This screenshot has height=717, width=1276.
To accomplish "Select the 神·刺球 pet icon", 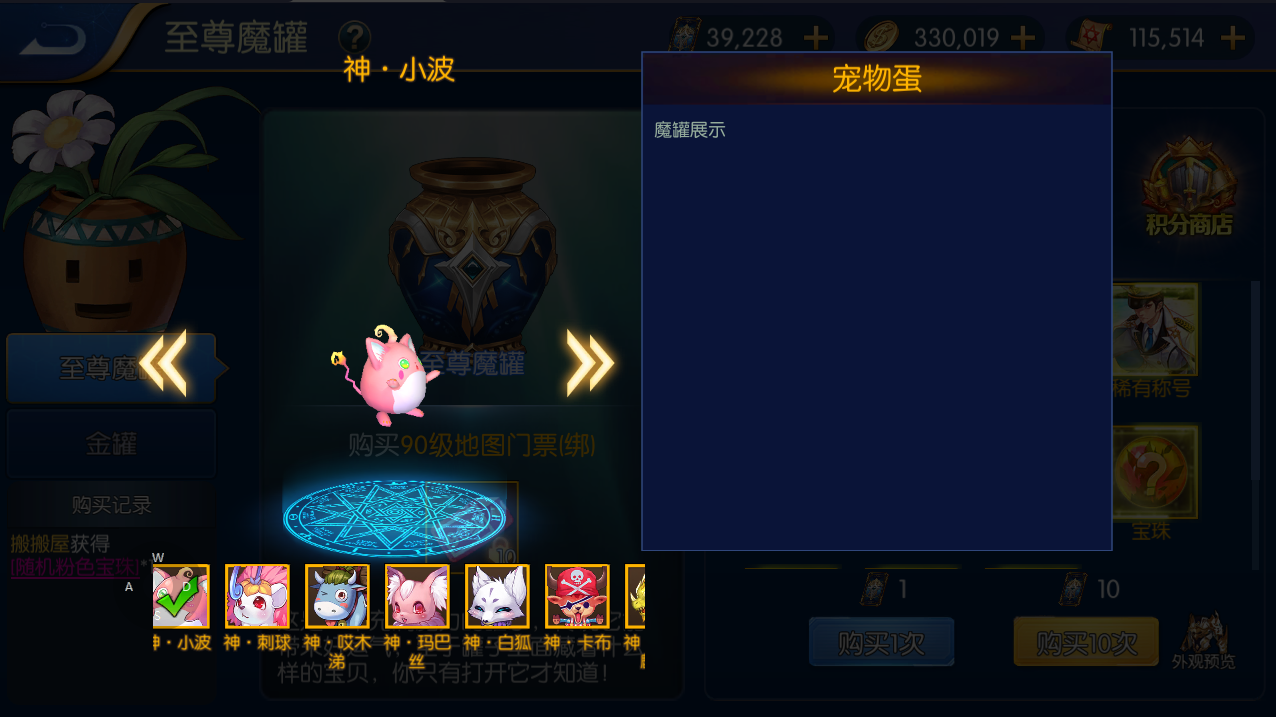I will tap(258, 597).
